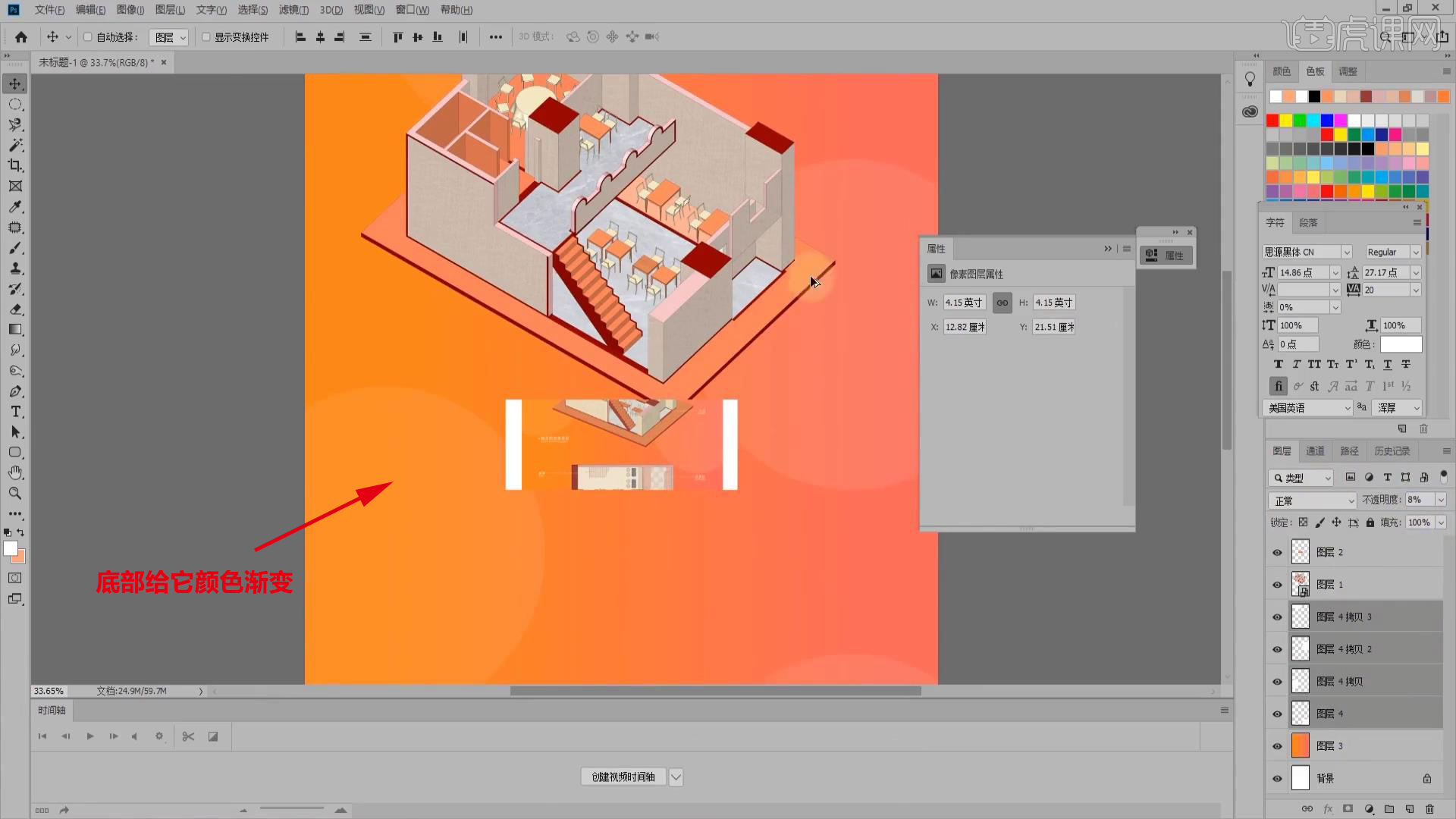Click the link width and height icon
Image resolution: width=1456 pixels, height=819 pixels.
1003,303
